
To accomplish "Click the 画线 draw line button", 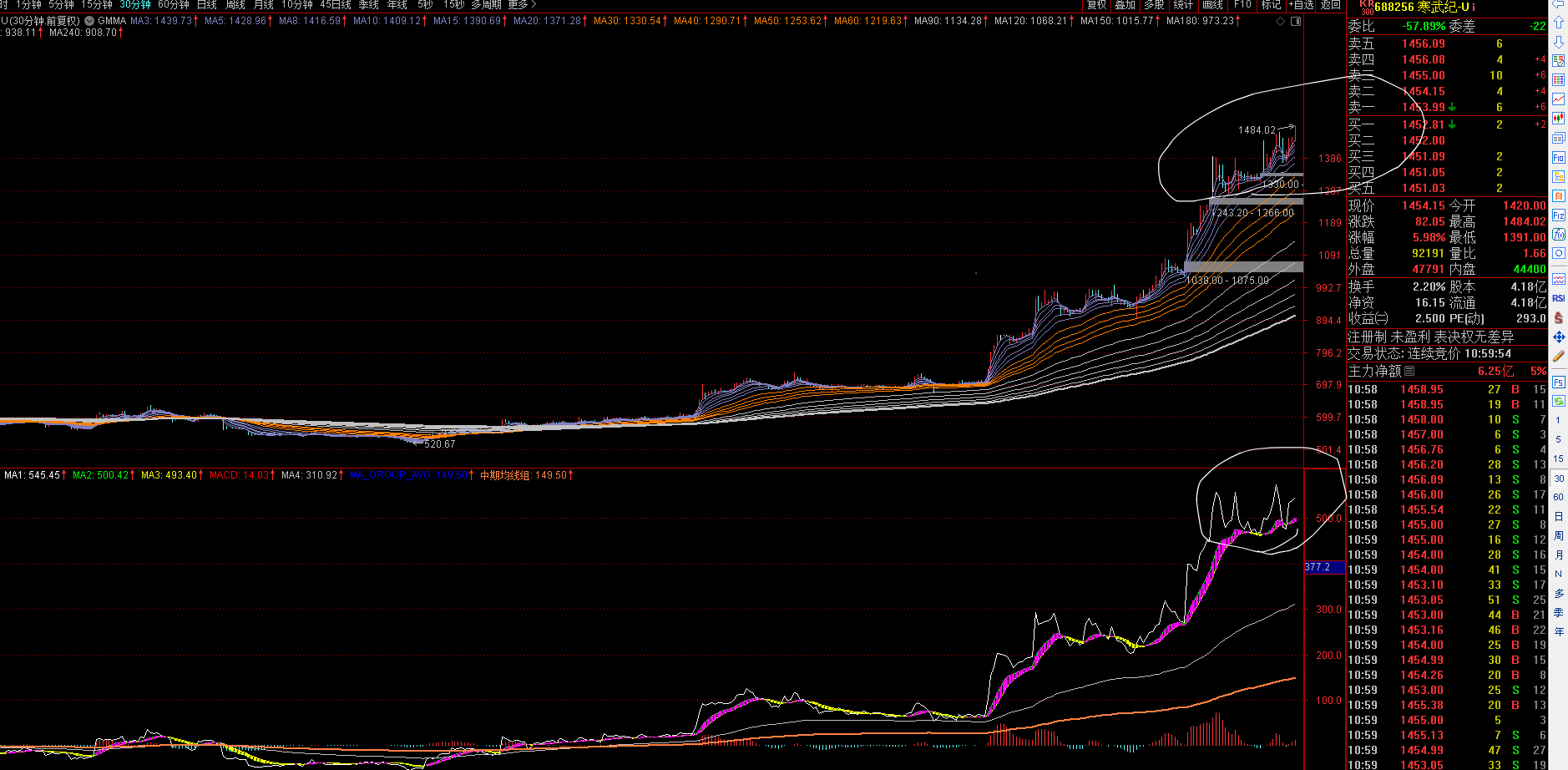I will click(1212, 5).
